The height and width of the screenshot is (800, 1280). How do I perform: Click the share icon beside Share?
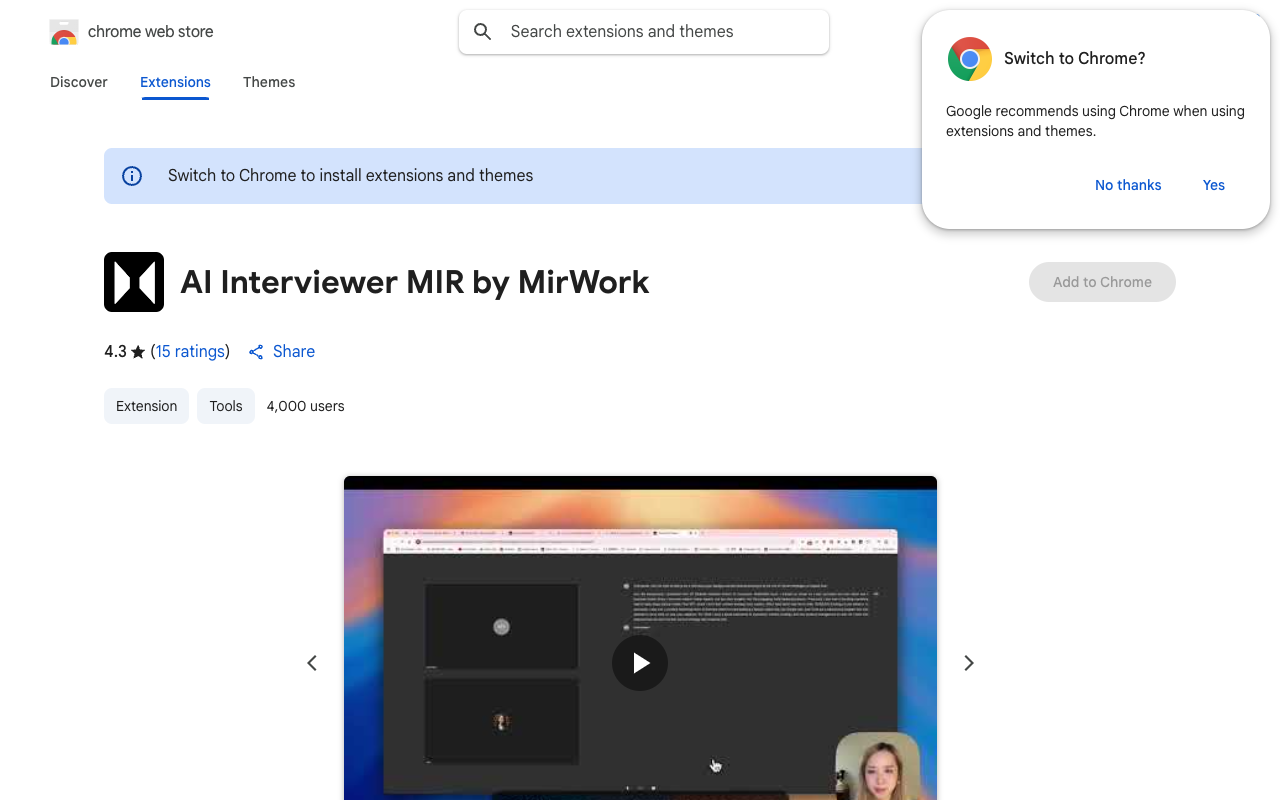(x=256, y=352)
